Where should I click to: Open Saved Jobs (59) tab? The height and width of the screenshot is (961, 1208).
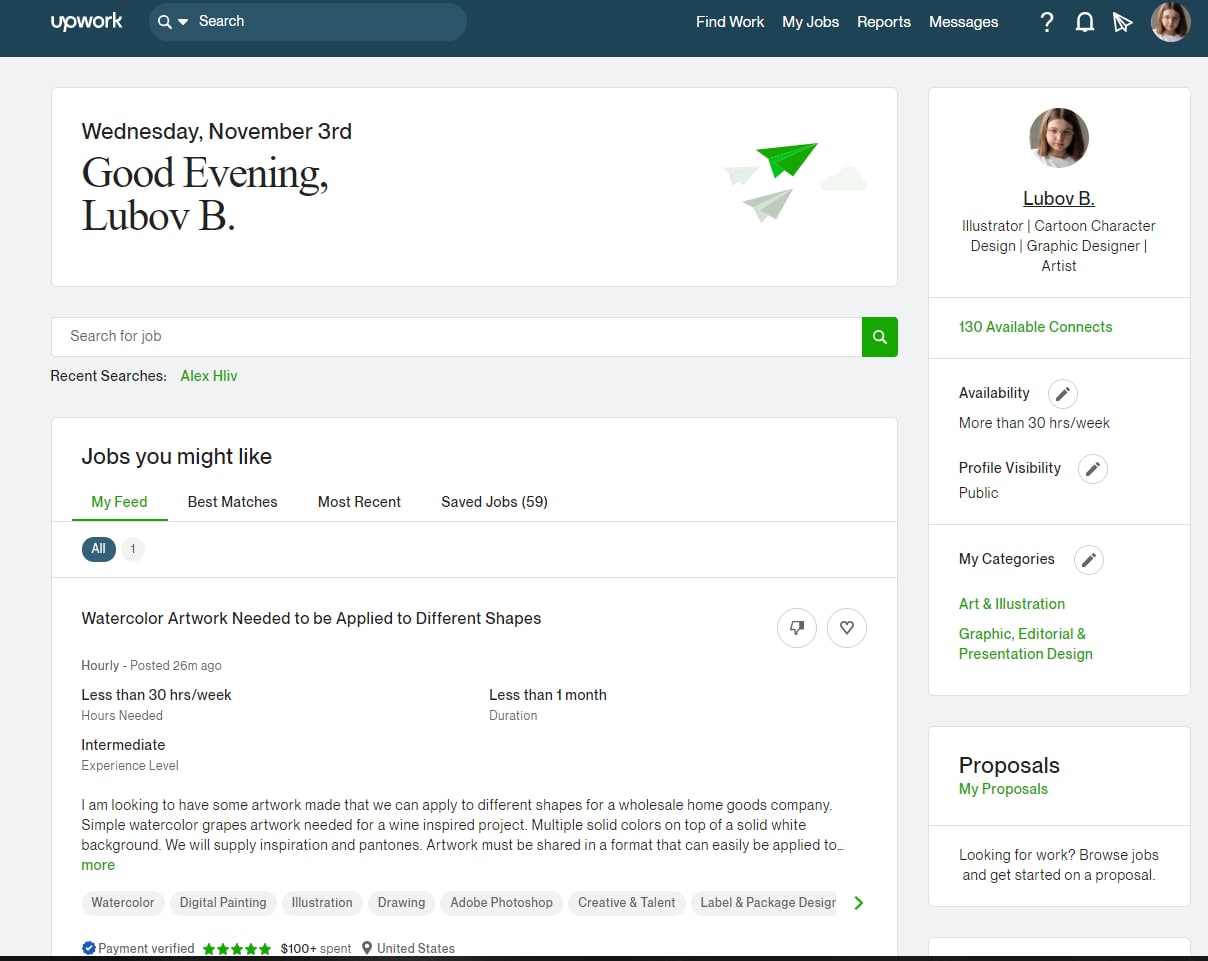pos(494,502)
